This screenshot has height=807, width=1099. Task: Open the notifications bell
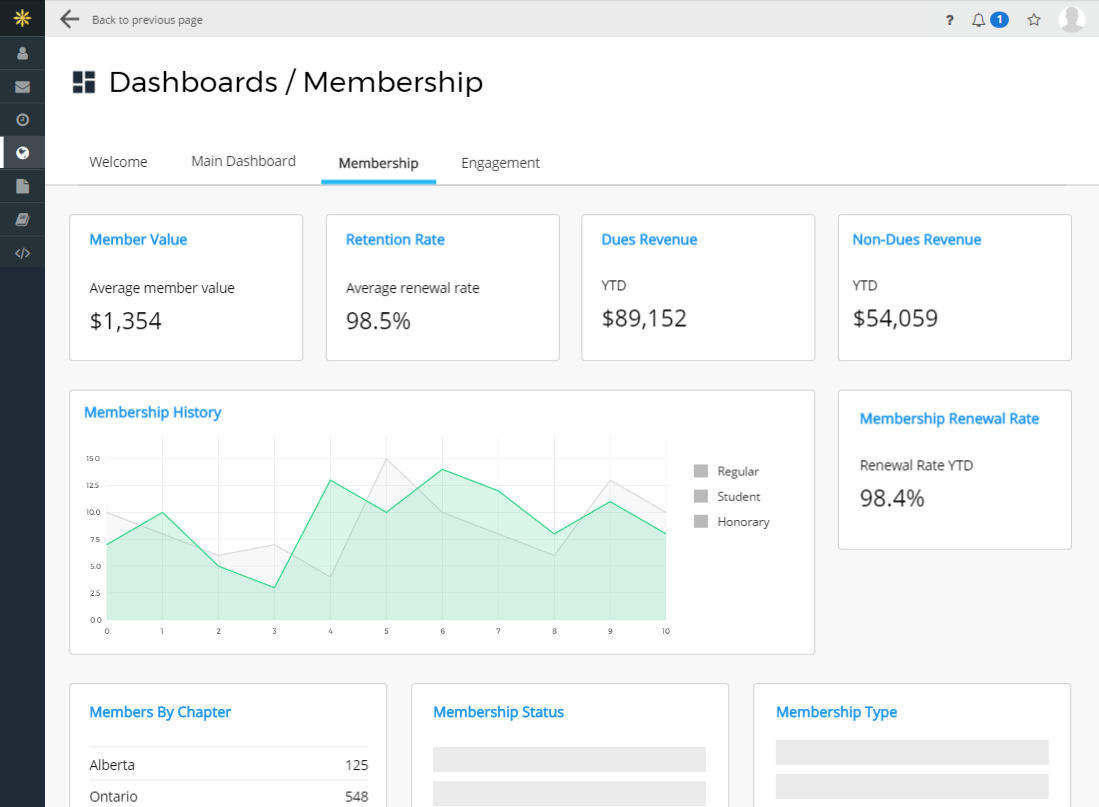(x=979, y=20)
